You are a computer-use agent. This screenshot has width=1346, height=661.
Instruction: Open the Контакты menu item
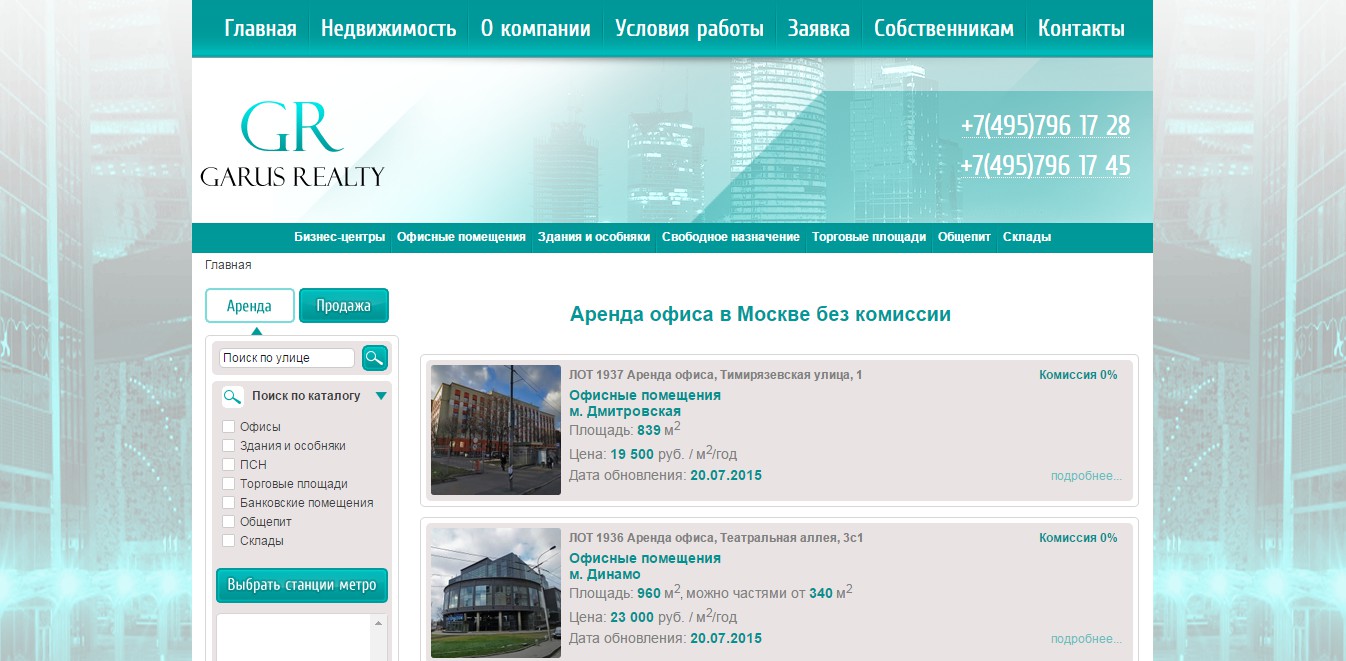pos(1081,29)
